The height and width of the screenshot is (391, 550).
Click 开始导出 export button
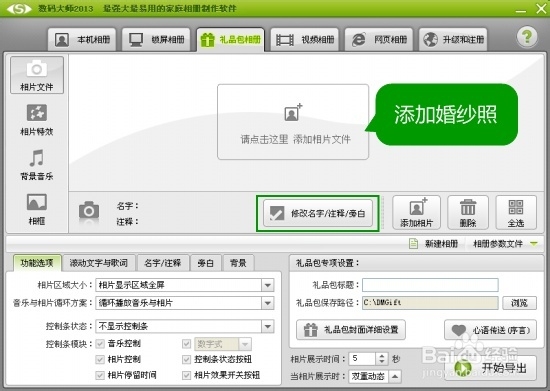(x=490, y=368)
